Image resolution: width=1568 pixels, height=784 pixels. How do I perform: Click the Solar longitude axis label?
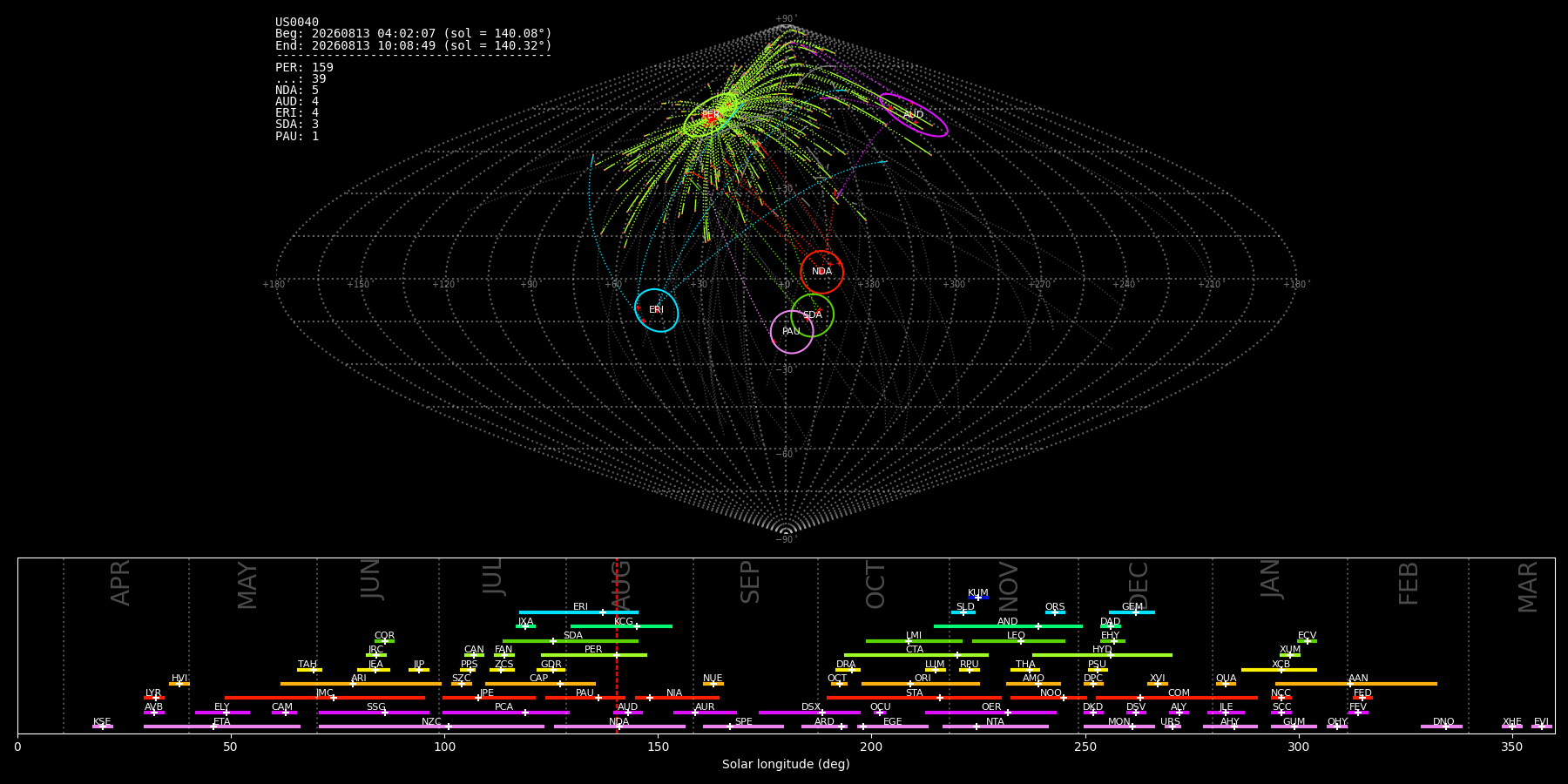[786, 764]
